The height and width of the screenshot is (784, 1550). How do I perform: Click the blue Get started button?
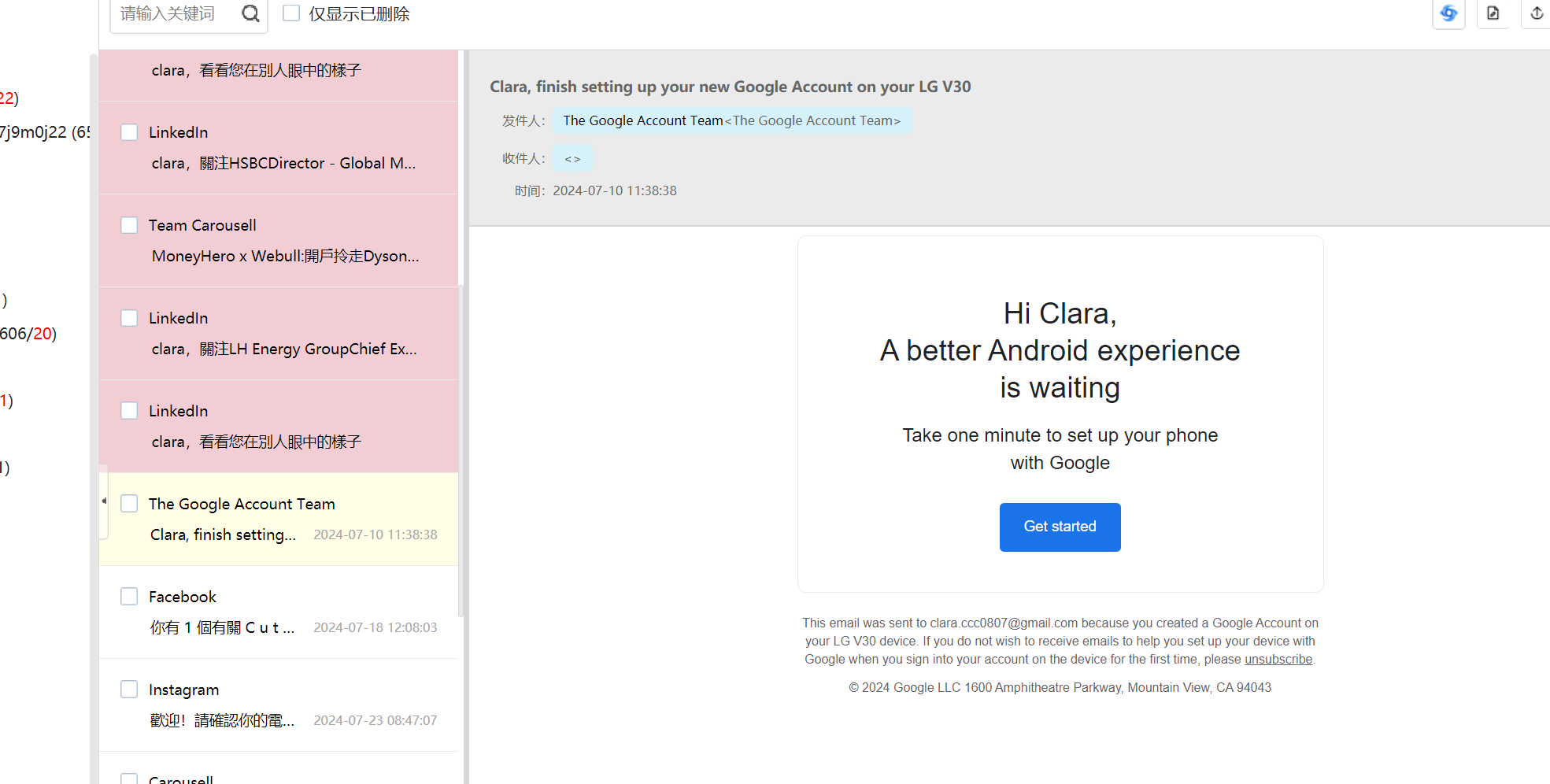click(x=1060, y=527)
